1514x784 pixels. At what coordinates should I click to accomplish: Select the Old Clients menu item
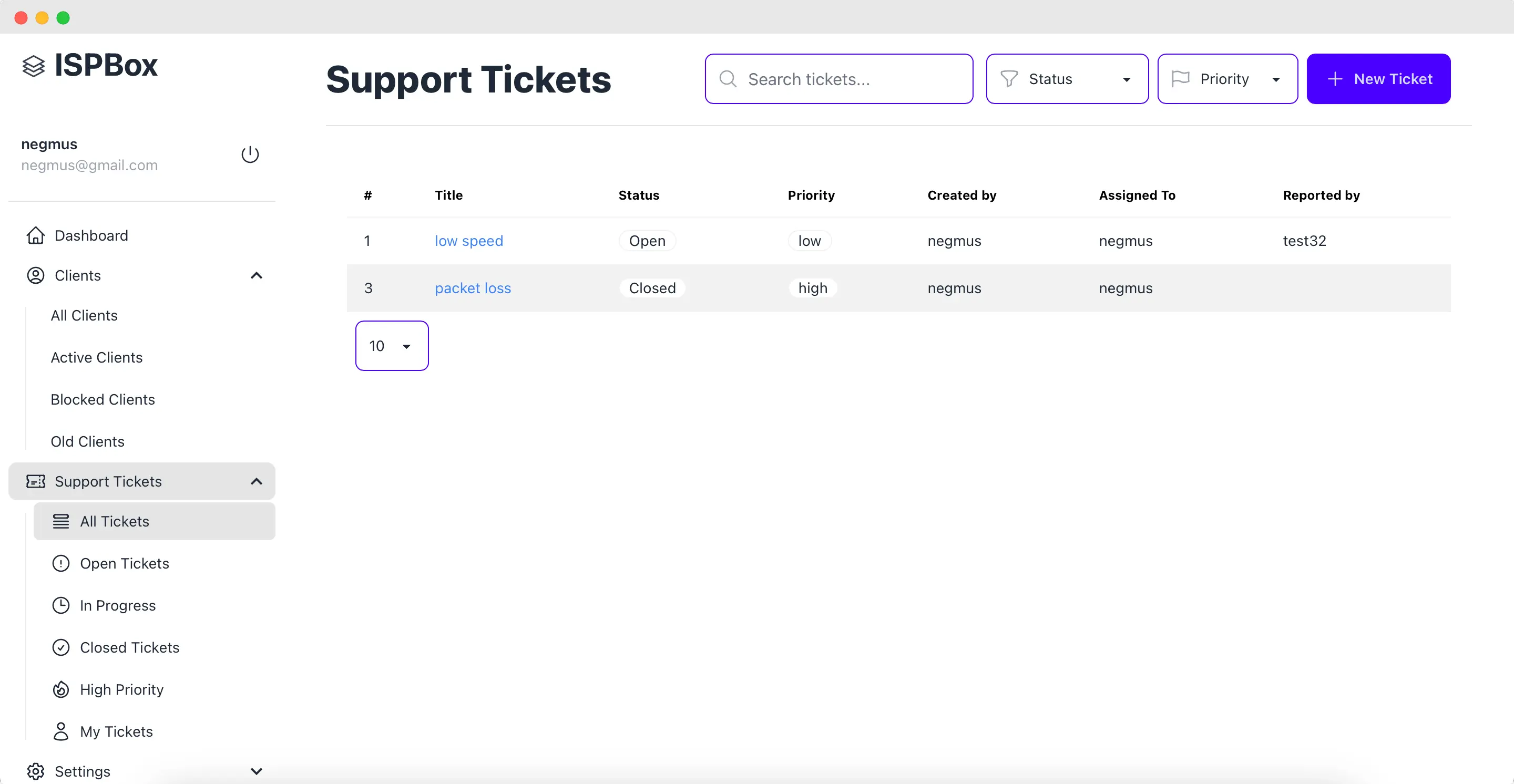[x=87, y=441]
